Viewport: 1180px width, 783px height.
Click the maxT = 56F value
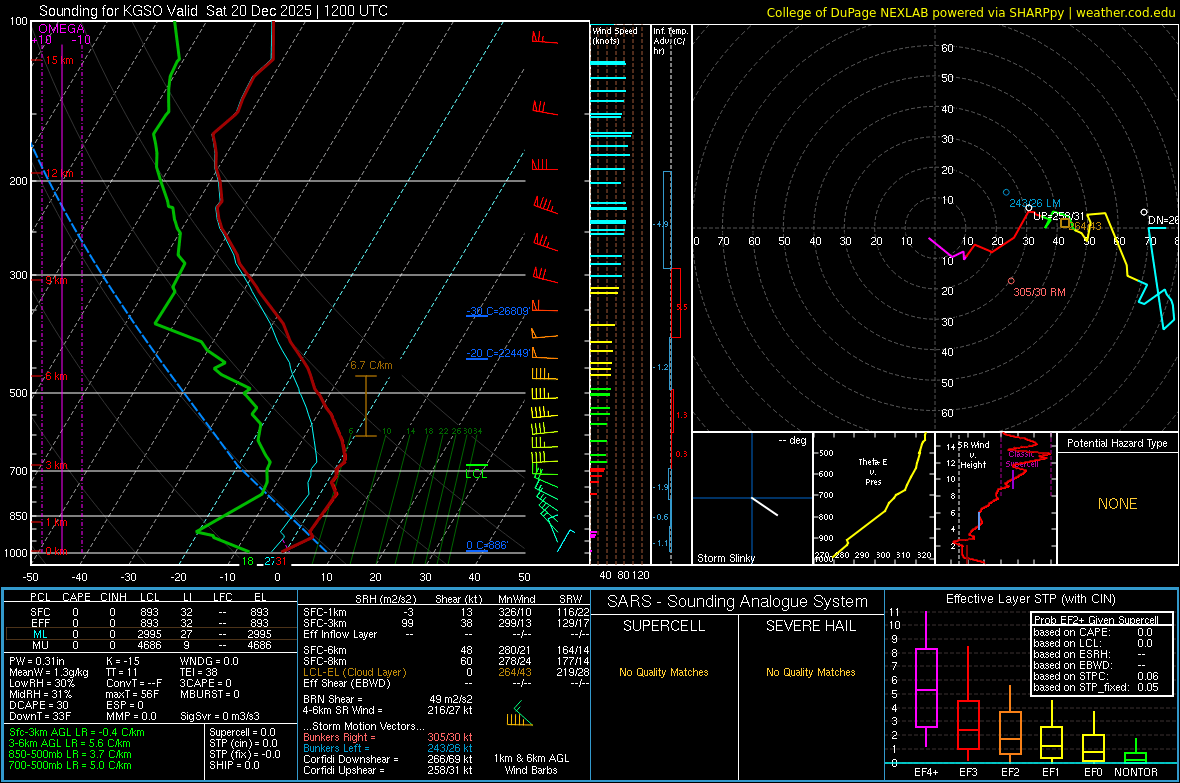tap(132, 694)
